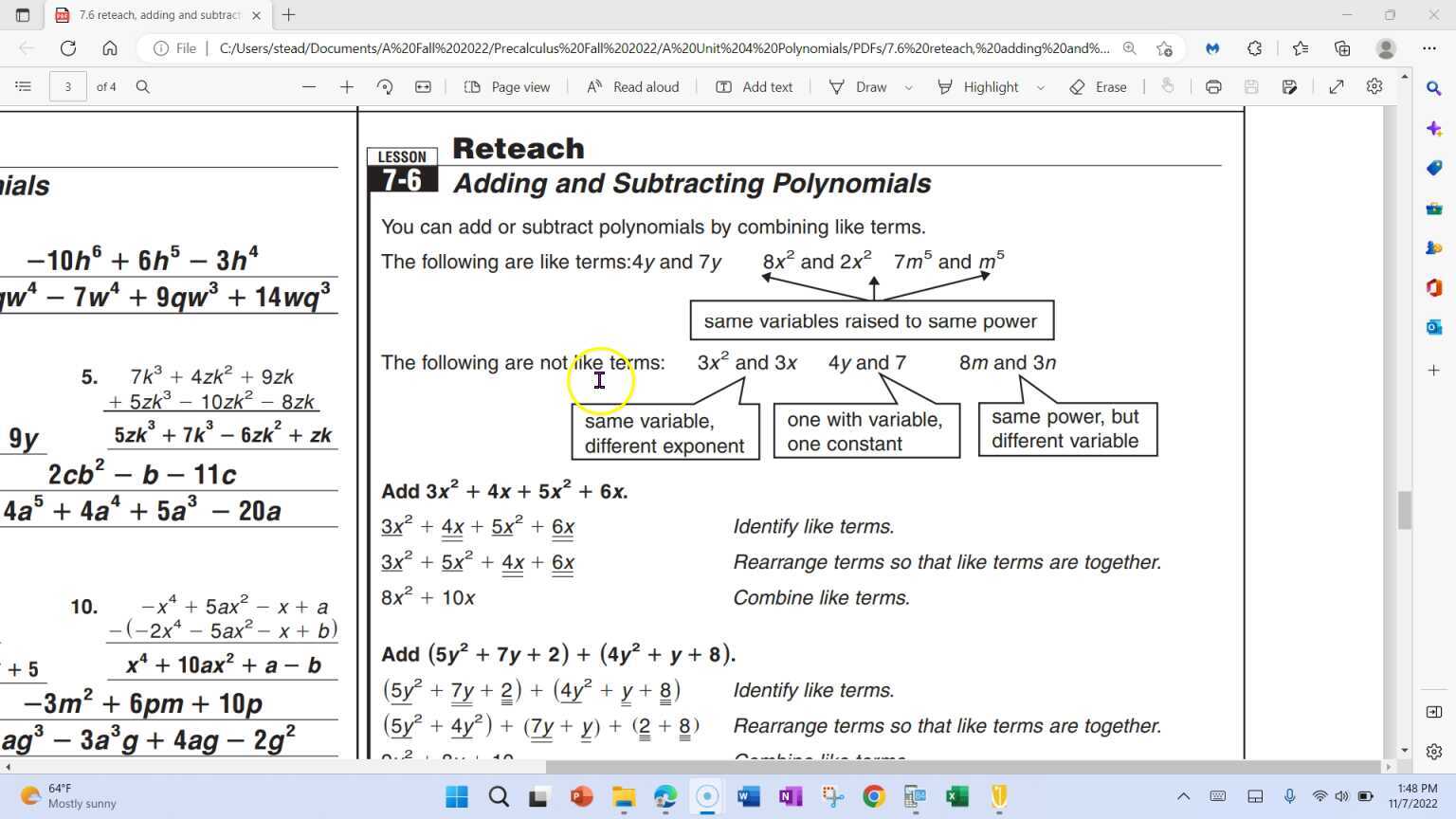Open Collections panel
This screenshot has height=819, width=1456.
(x=1342, y=48)
